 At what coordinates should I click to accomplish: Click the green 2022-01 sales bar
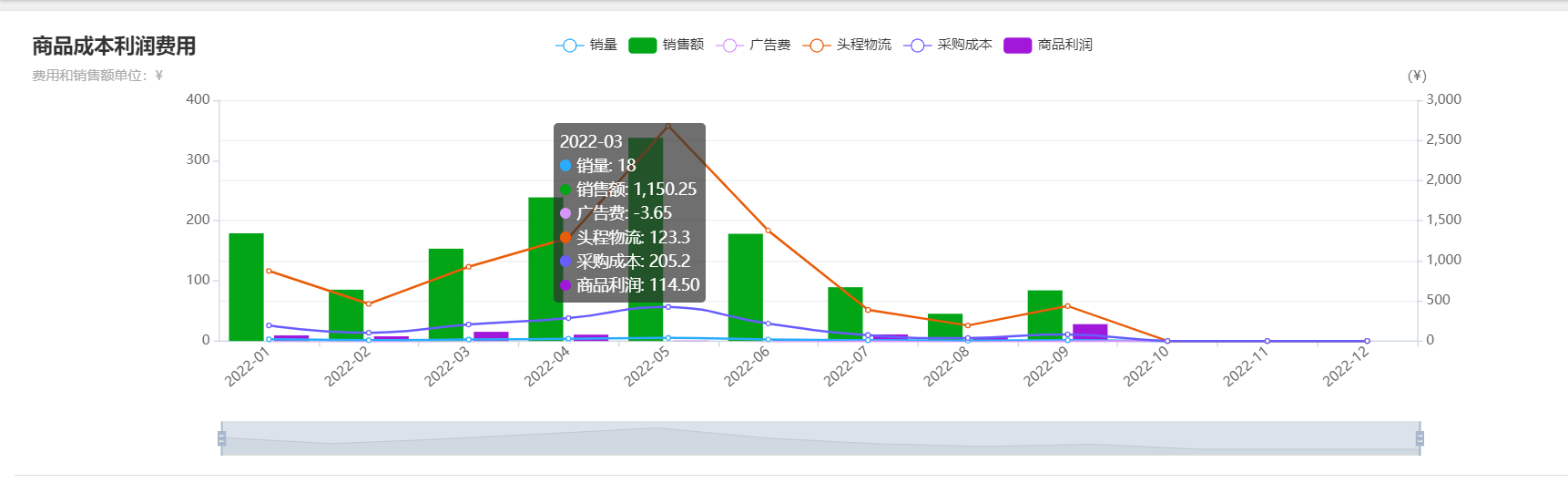point(246,287)
